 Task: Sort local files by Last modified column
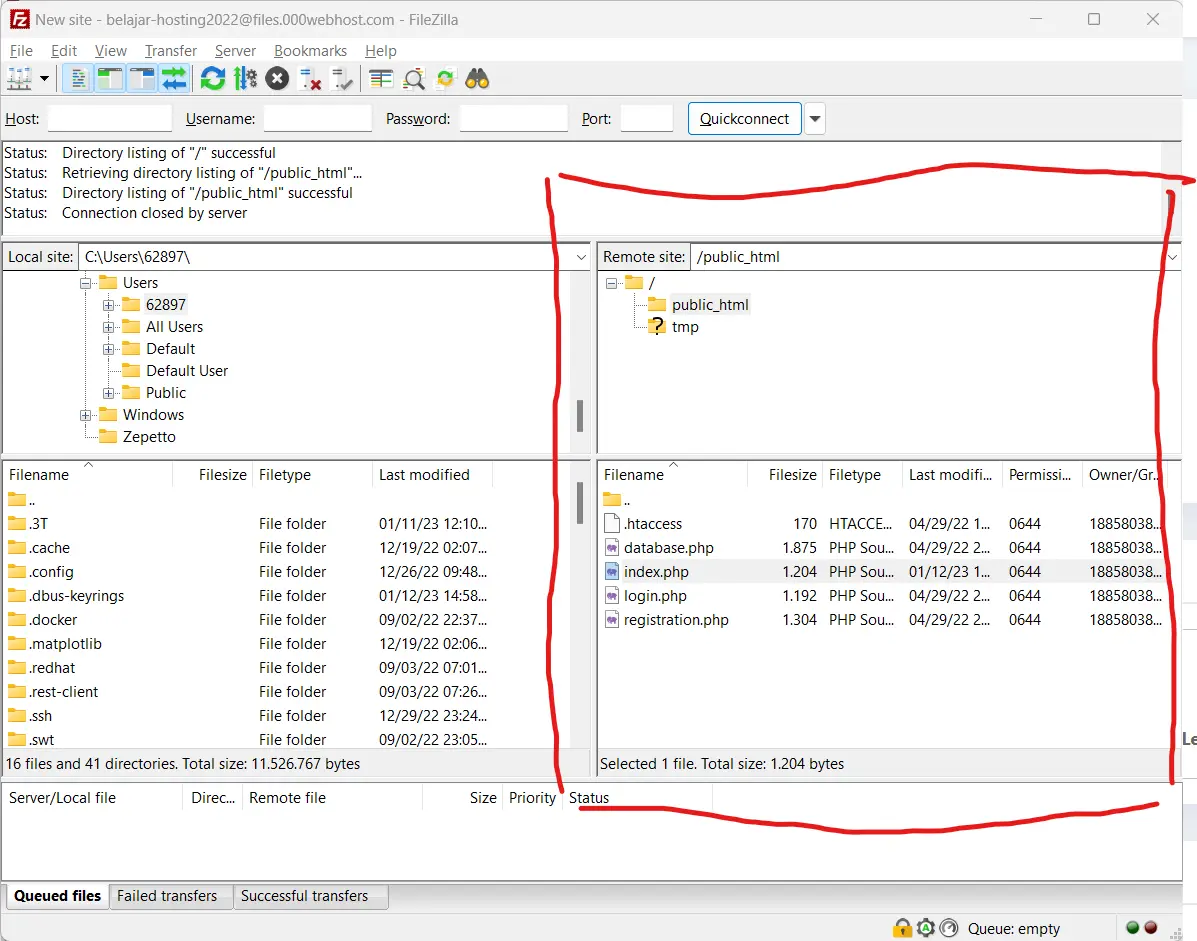[432, 475]
